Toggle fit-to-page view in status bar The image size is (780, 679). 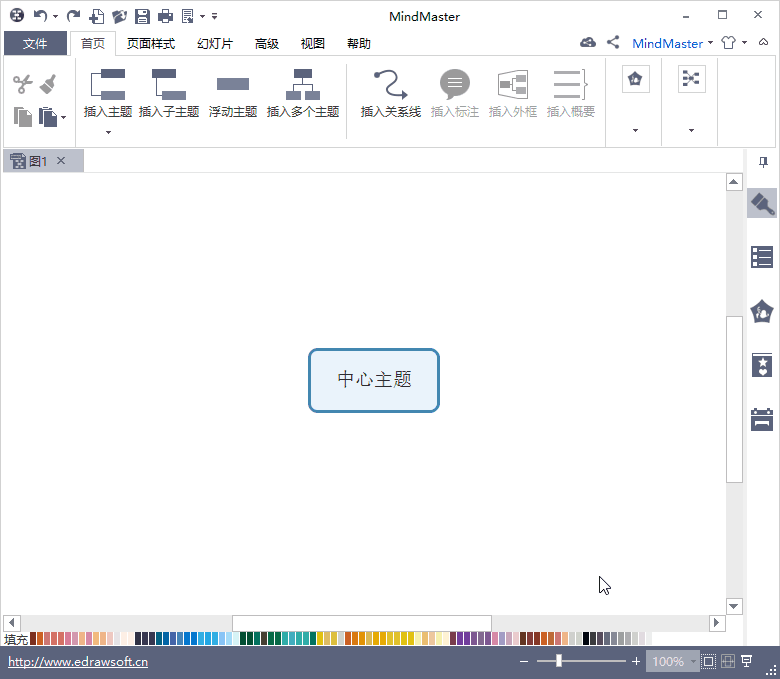tap(708, 661)
